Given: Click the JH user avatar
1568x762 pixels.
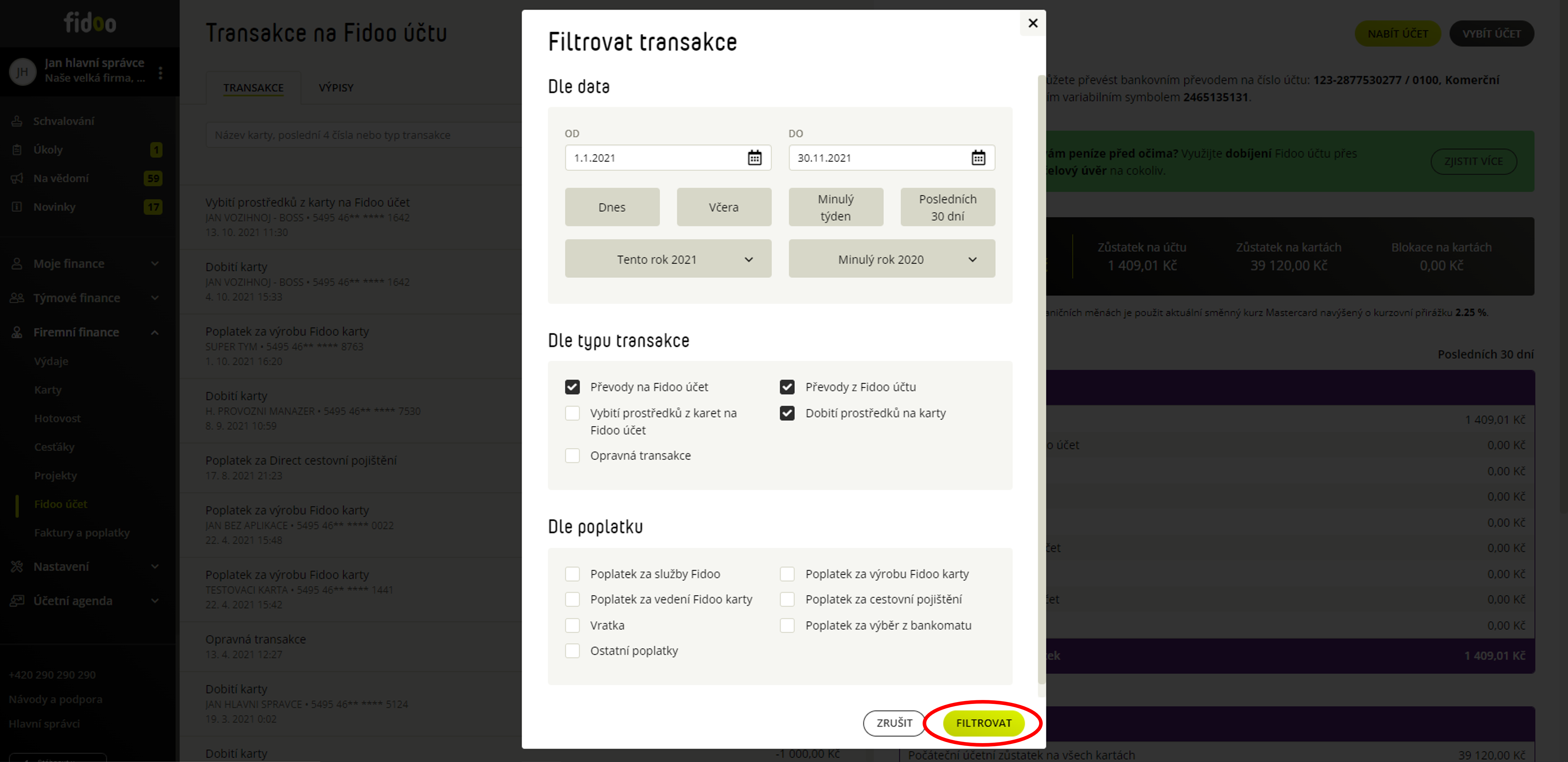Looking at the screenshot, I should (x=22, y=72).
